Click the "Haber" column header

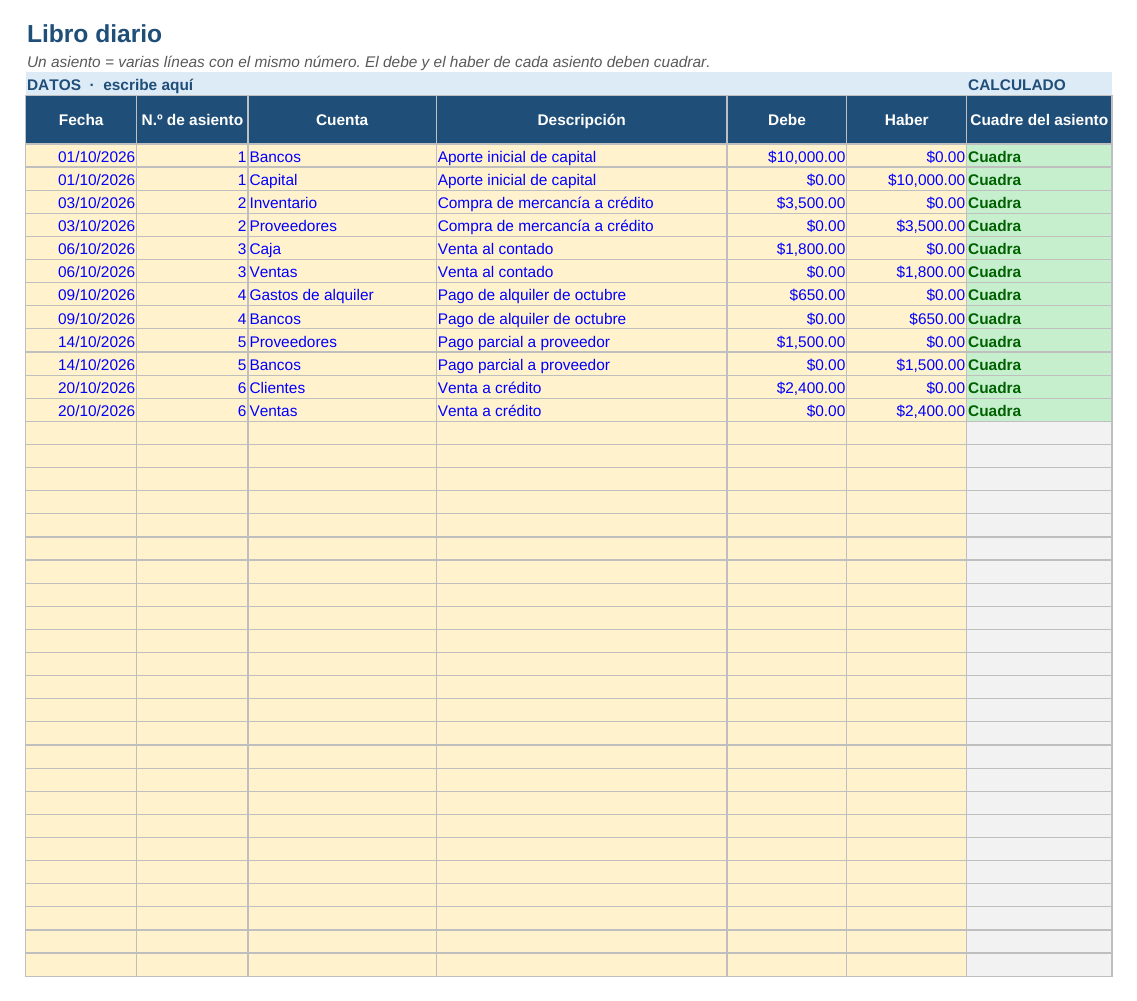tap(906, 120)
